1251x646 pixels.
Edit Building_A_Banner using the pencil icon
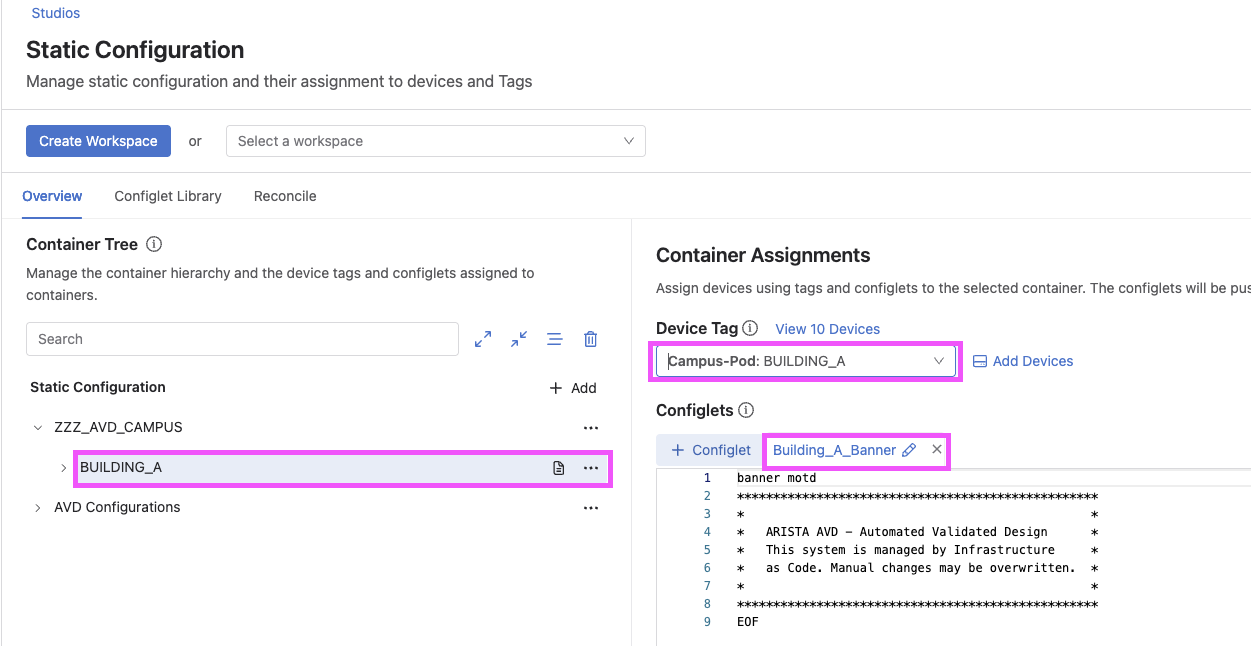coord(909,449)
